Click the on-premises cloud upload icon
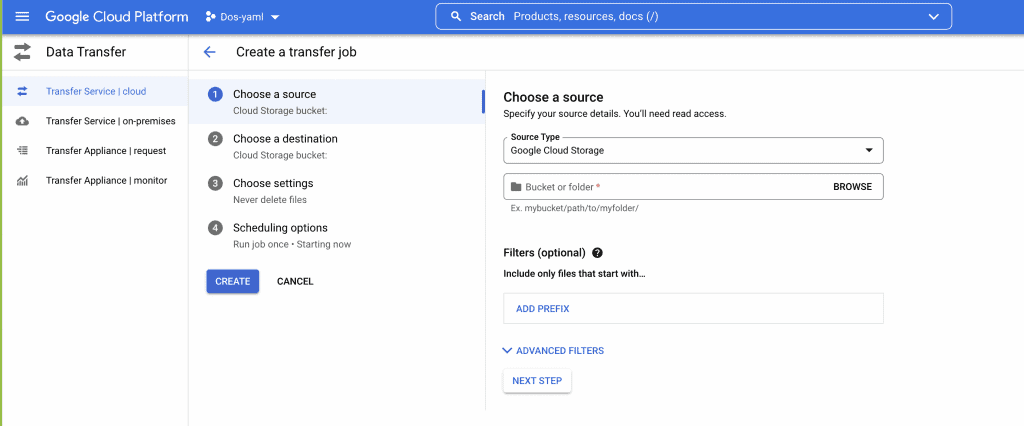 pyautogui.click(x=22, y=121)
